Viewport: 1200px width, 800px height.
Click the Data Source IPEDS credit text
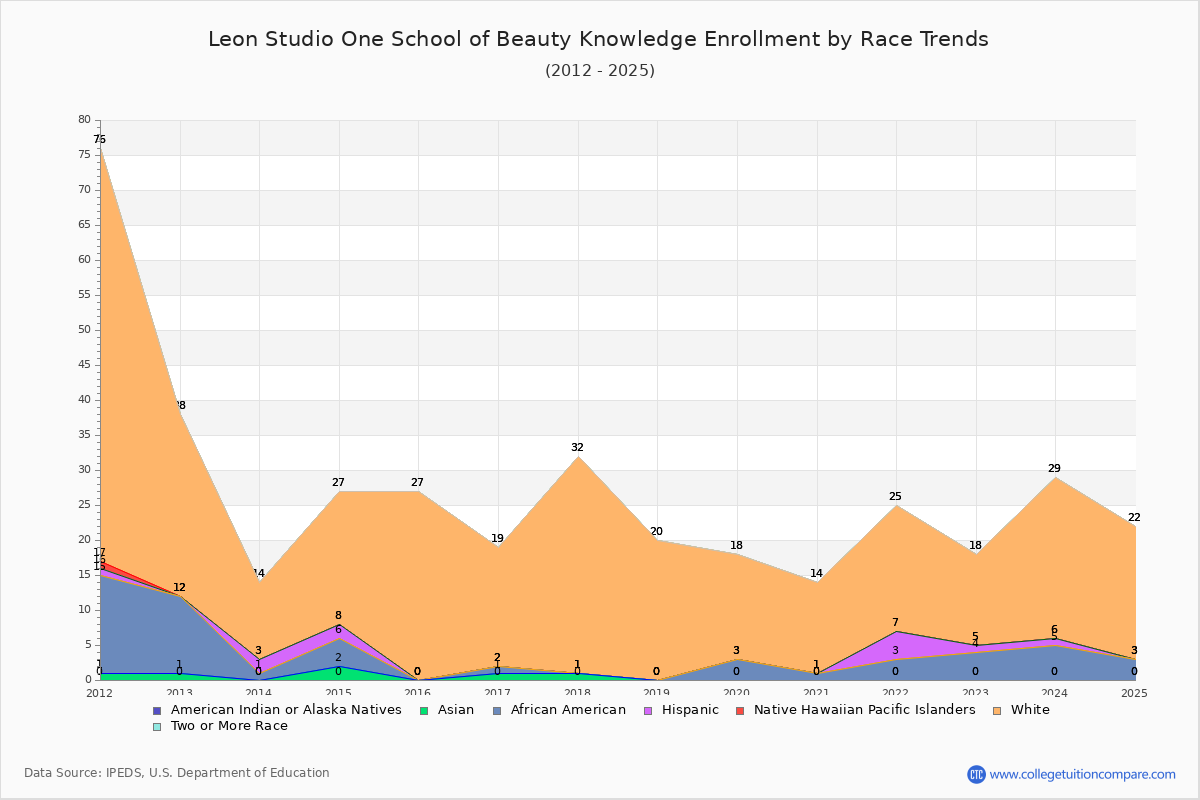pyautogui.click(x=177, y=773)
